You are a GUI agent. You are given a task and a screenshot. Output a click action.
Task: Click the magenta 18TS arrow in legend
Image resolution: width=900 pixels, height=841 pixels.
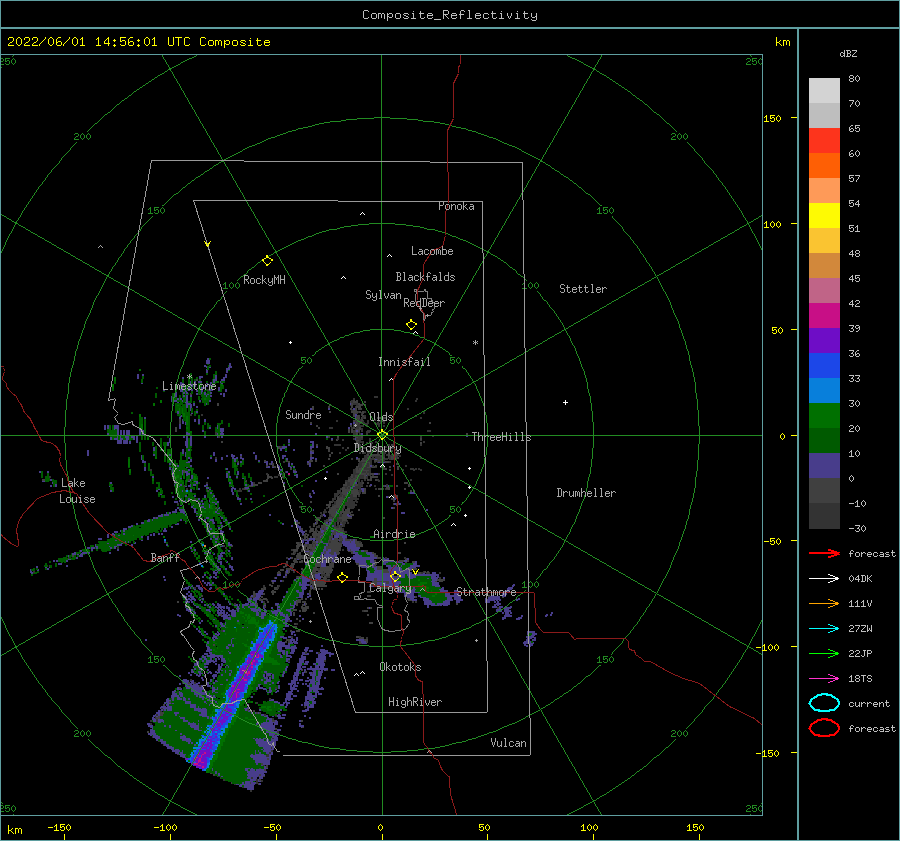coord(824,678)
